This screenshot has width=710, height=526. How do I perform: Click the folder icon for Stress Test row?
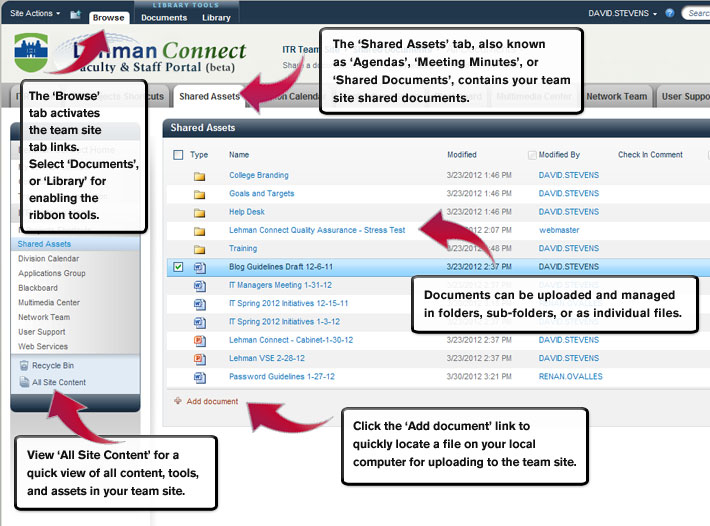point(199,231)
